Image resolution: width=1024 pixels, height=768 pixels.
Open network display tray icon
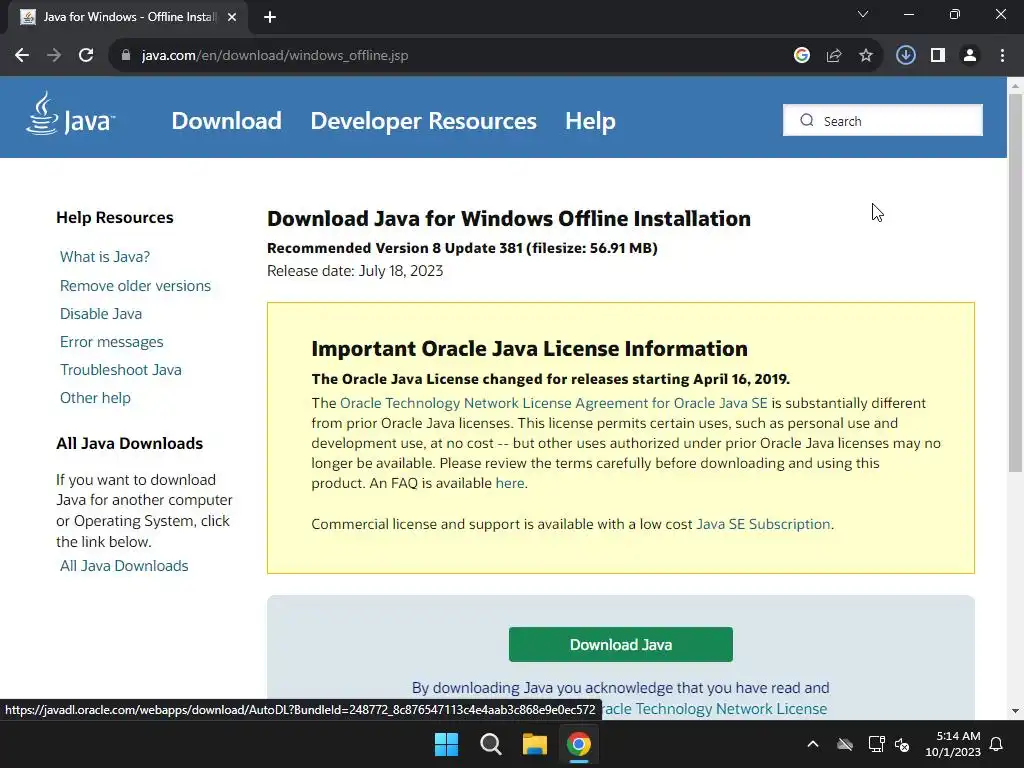click(x=876, y=744)
